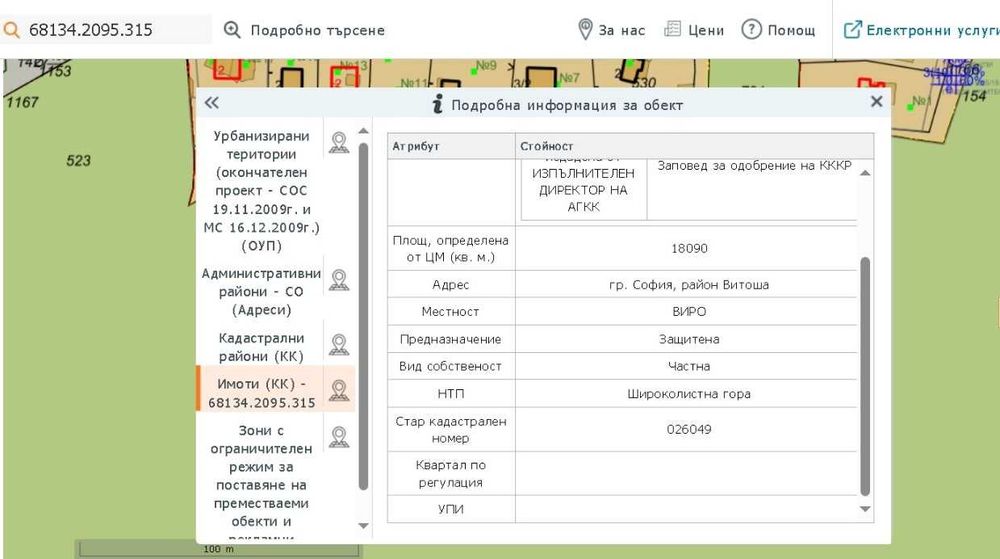Click the info icon in the dialog header
The height and width of the screenshot is (559, 1000).
(438, 104)
